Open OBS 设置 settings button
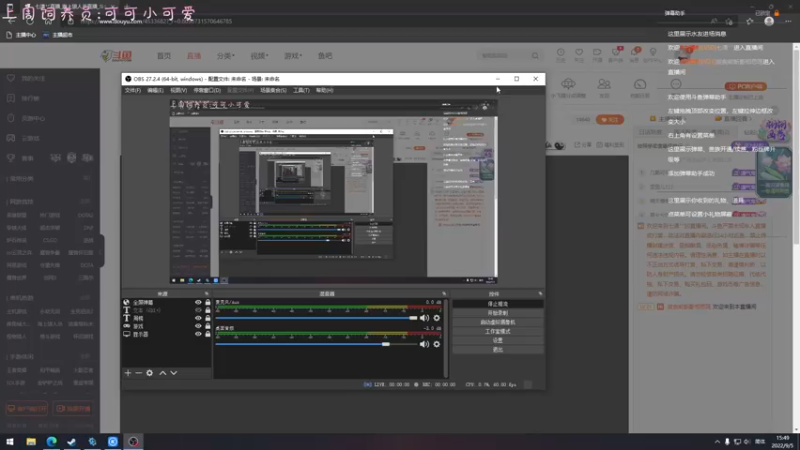Viewport: 800px width, 450px height. click(497, 340)
